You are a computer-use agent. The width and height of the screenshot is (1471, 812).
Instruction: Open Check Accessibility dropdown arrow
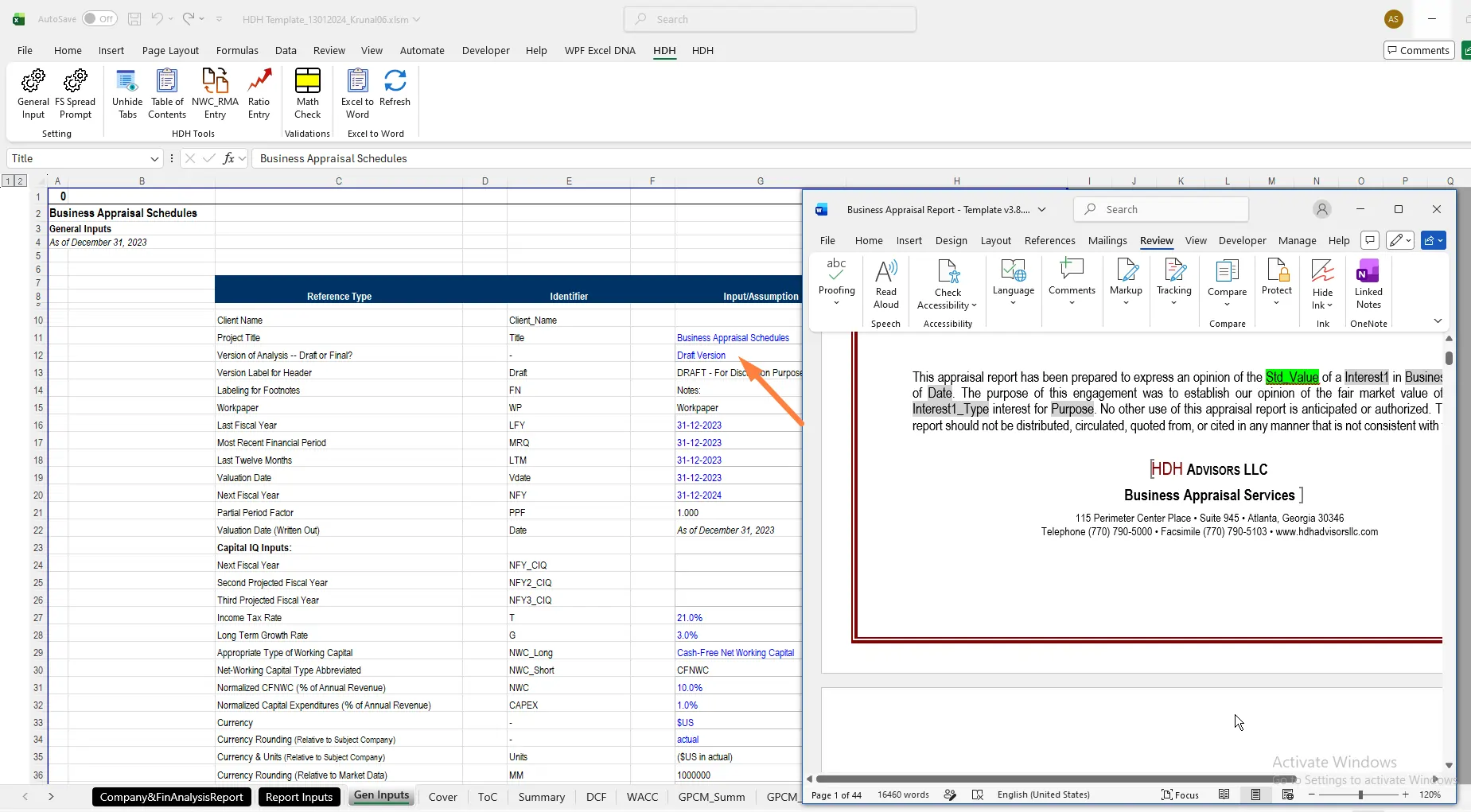tap(974, 305)
